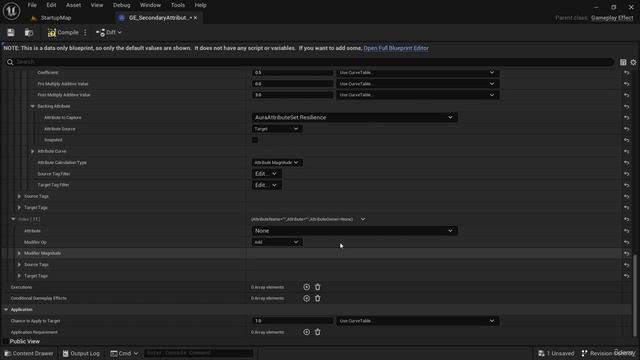Click Open Full Blueprint Editor link
Image resolution: width=640 pixels, height=360 pixels.
tap(396, 48)
